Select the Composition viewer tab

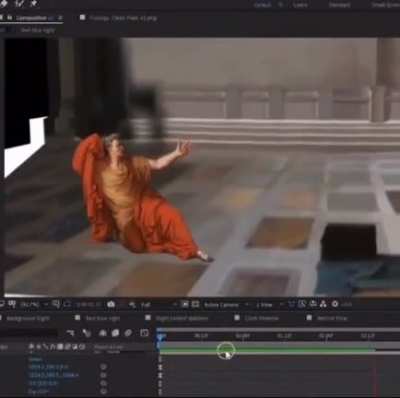coord(31,18)
